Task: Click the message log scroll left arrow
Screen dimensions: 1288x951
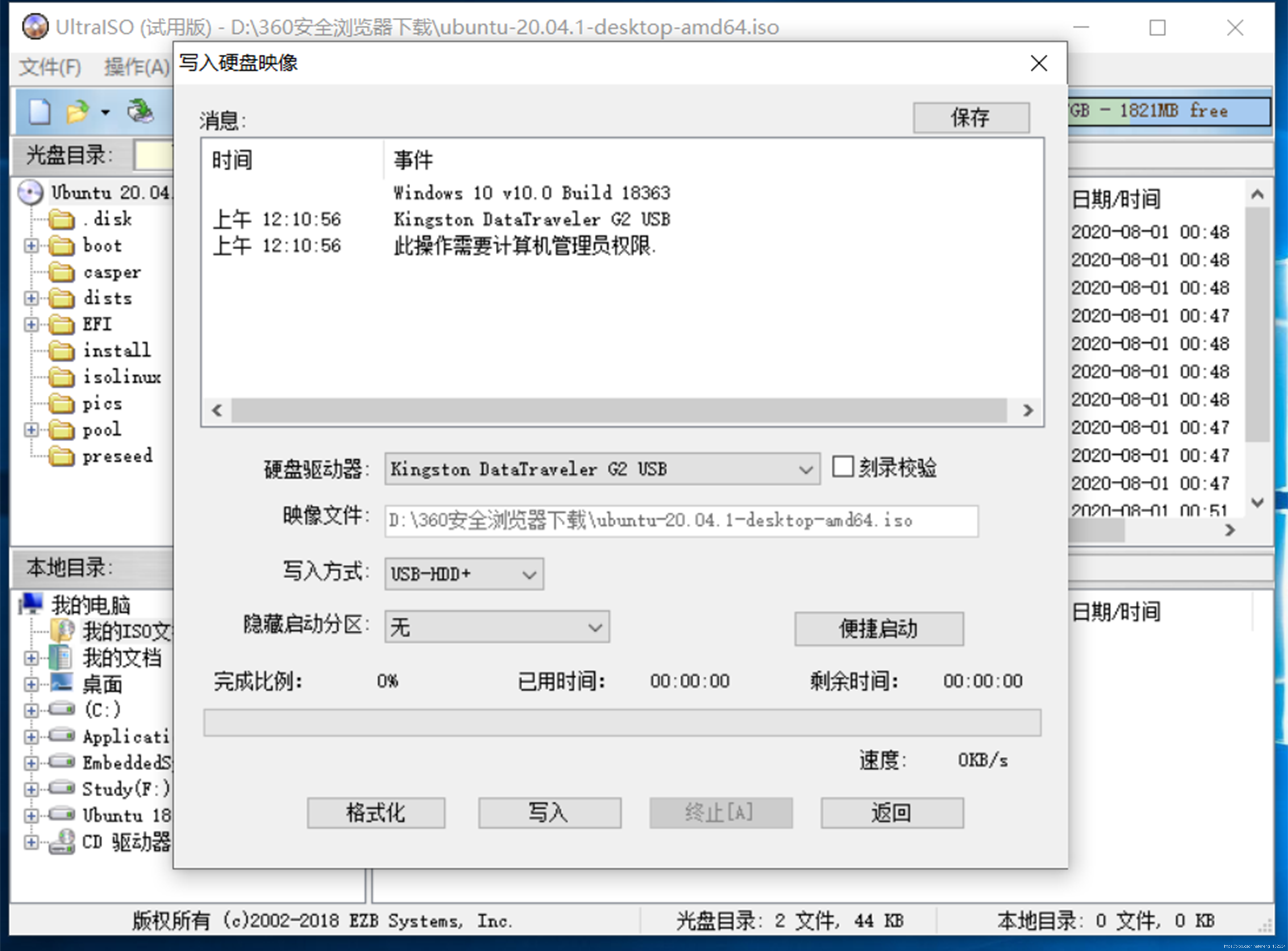Action: pyautogui.click(x=217, y=410)
